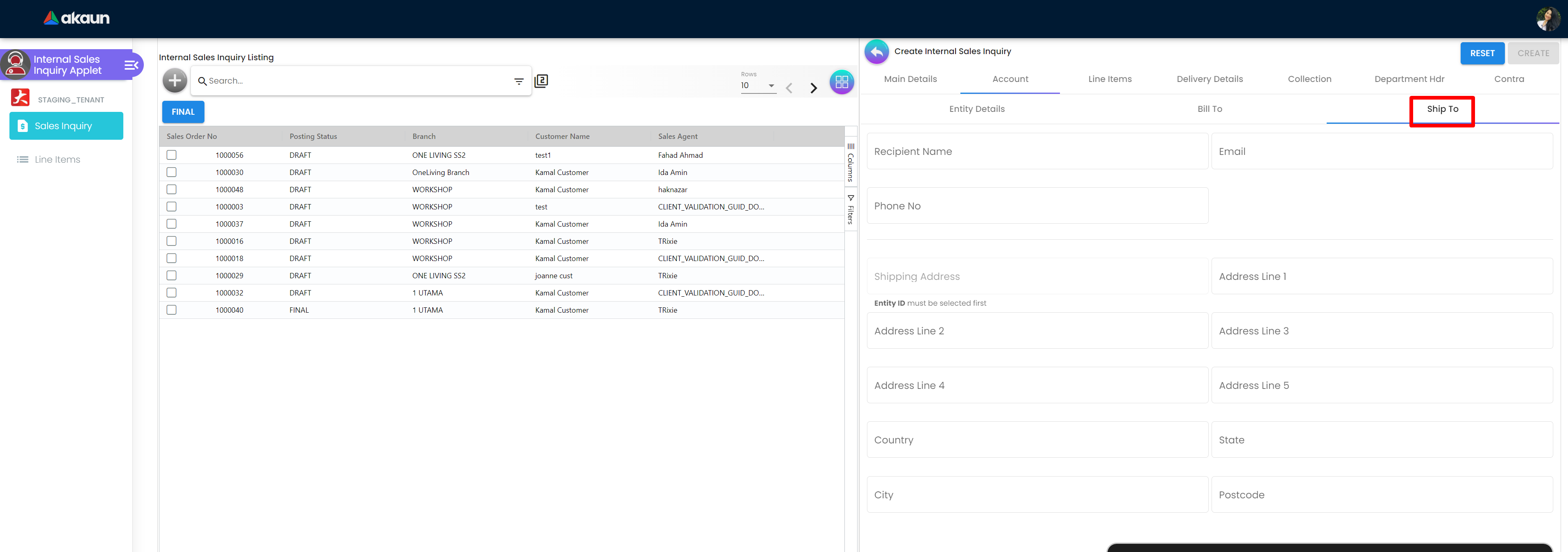
Task: Check the box for order 1000056
Action: (x=172, y=155)
